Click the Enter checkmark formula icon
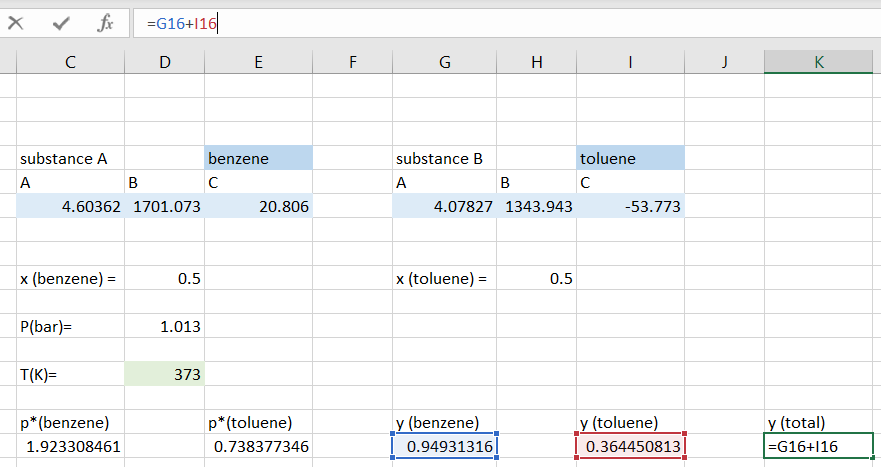 coord(61,23)
